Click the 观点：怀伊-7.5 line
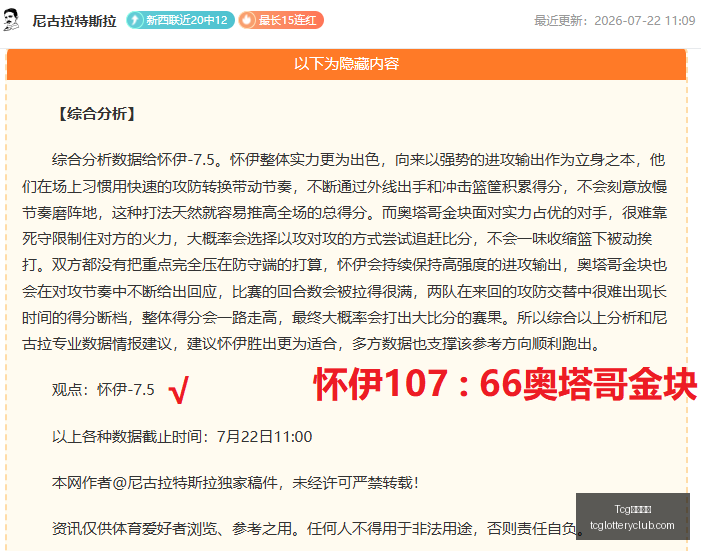Image resolution: width=701 pixels, height=551 pixels. coord(103,390)
